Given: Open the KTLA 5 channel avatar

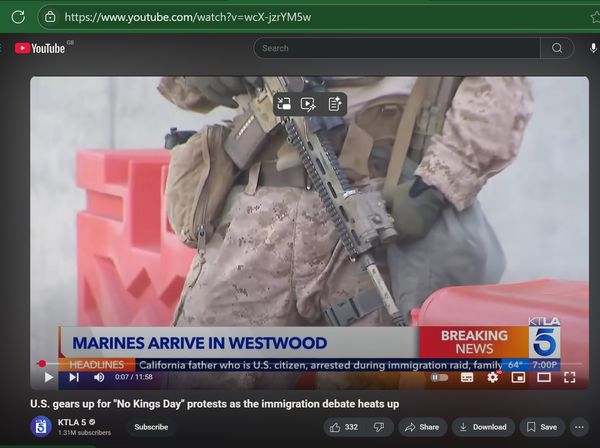Looking at the screenshot, I should pyautogui.click(x=41, y=427).
